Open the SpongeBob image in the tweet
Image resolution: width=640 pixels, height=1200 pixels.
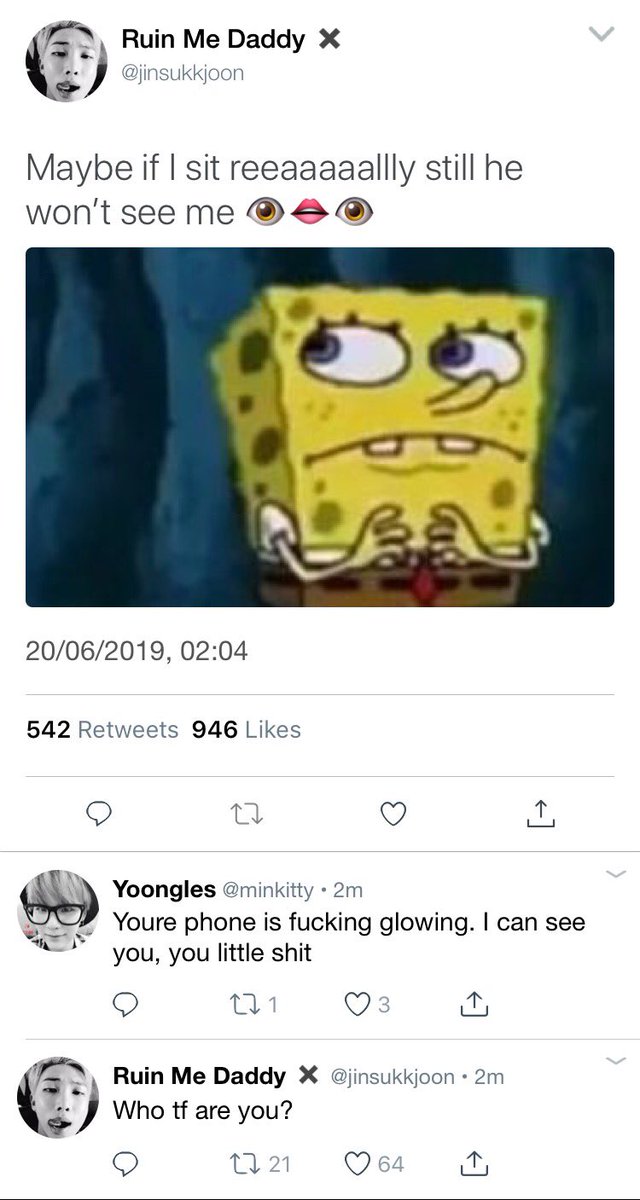(320, 427)
